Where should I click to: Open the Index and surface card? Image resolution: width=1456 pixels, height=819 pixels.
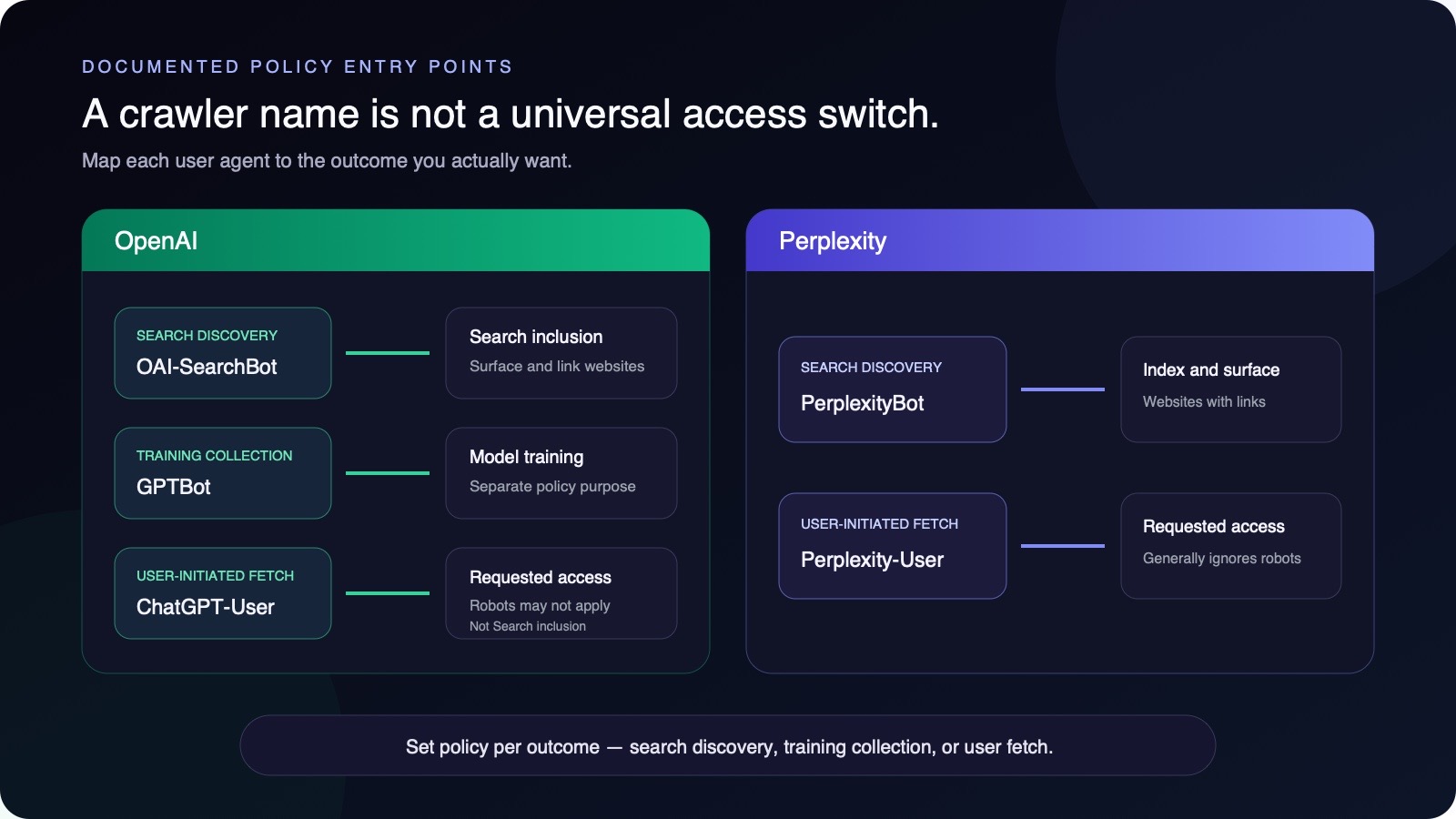coord(1231,389)
